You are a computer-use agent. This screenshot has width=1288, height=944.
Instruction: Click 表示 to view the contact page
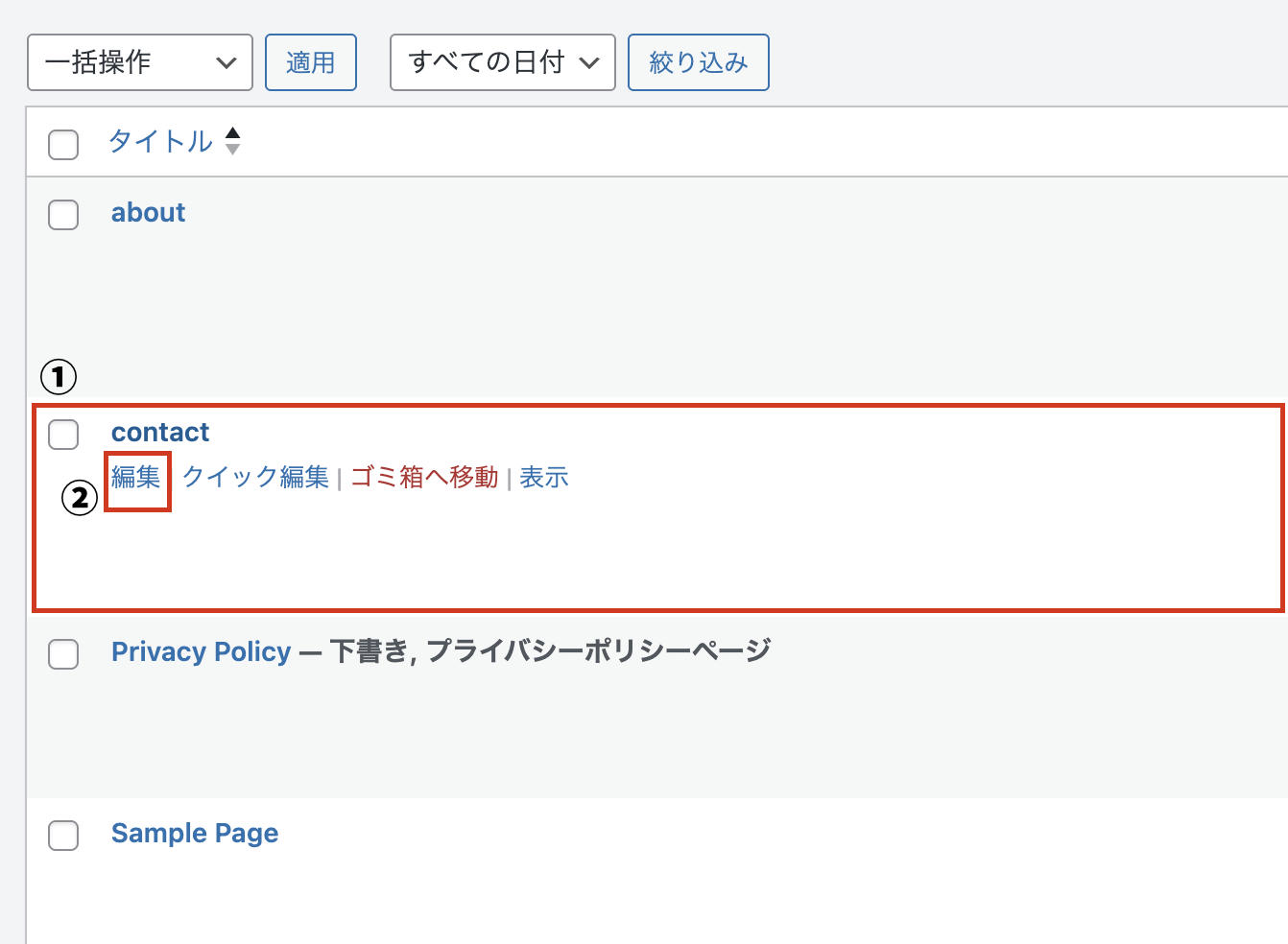pos(544,477)
